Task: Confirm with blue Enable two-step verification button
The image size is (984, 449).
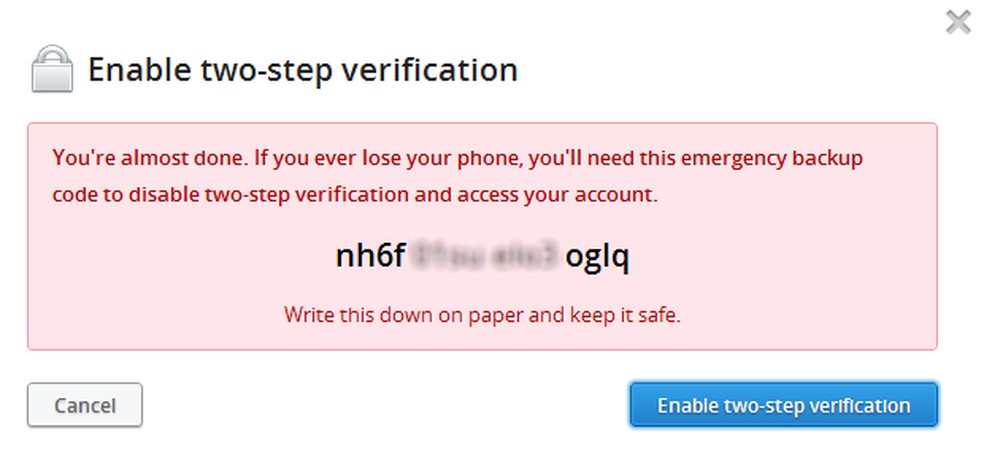Action: click(783, 405)
